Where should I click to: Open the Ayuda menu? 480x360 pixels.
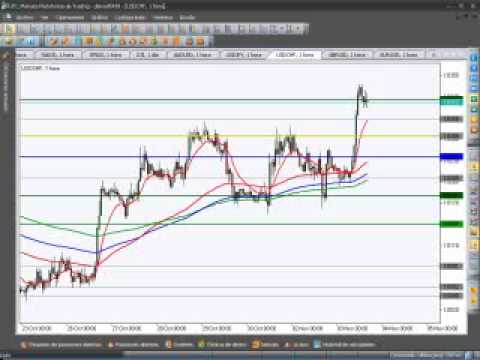187,17
